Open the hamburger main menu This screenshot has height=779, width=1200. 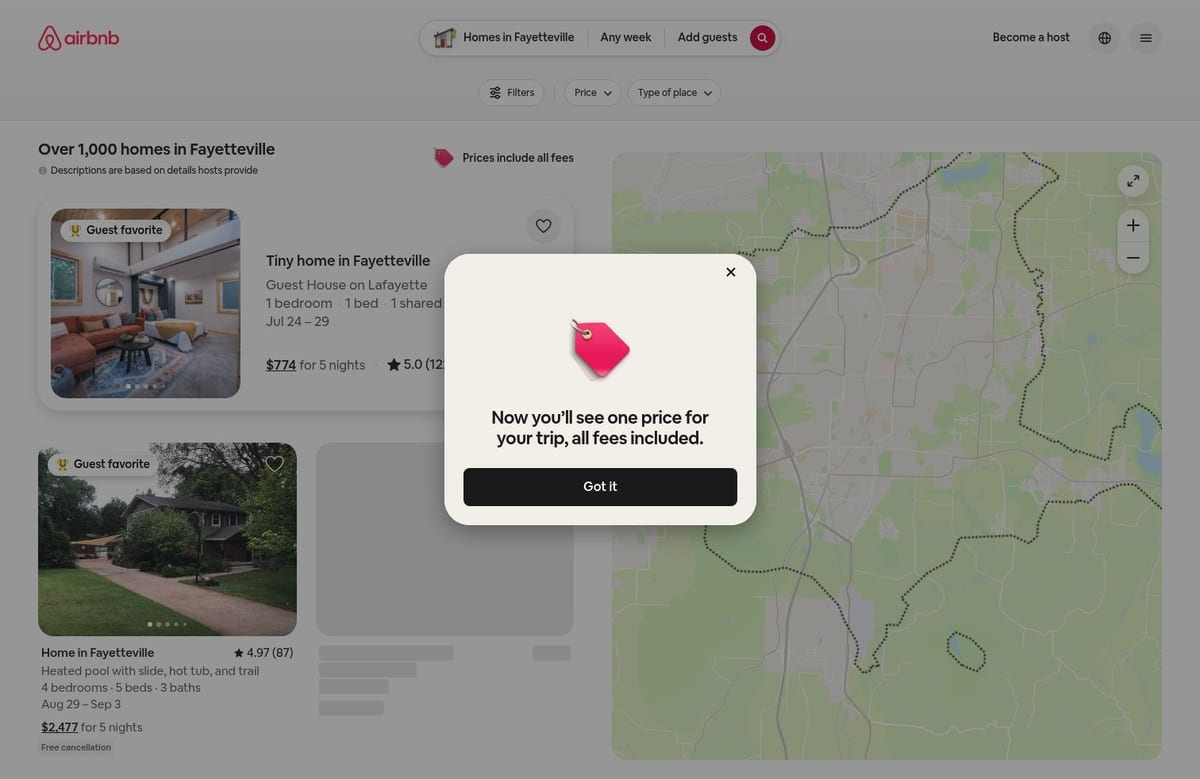pyautogui.click(x=1146, y=38)
